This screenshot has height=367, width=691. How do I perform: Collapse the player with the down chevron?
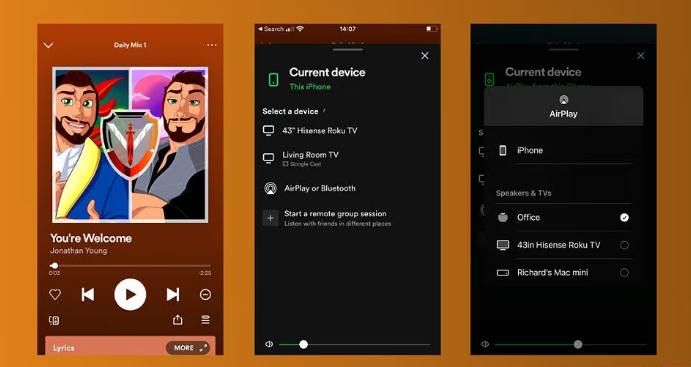(48, 45)
